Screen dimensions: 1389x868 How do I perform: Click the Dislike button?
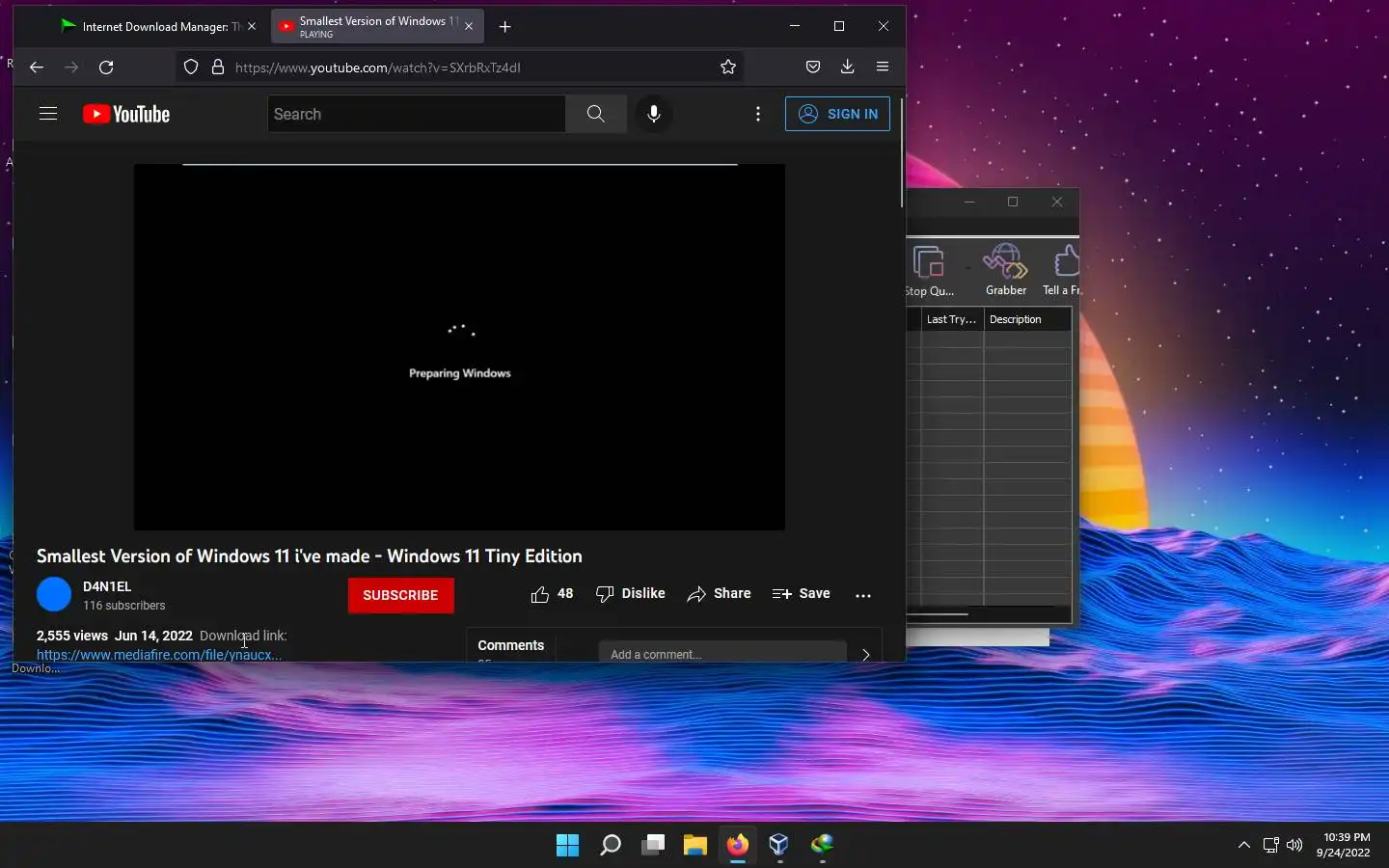click(631, 594)
